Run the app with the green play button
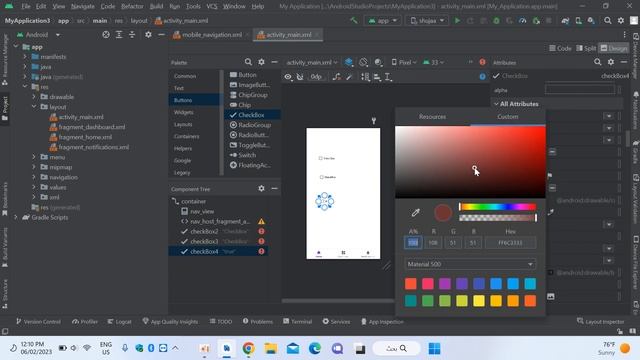The image size is (640, 360). (x=457, y=20)
